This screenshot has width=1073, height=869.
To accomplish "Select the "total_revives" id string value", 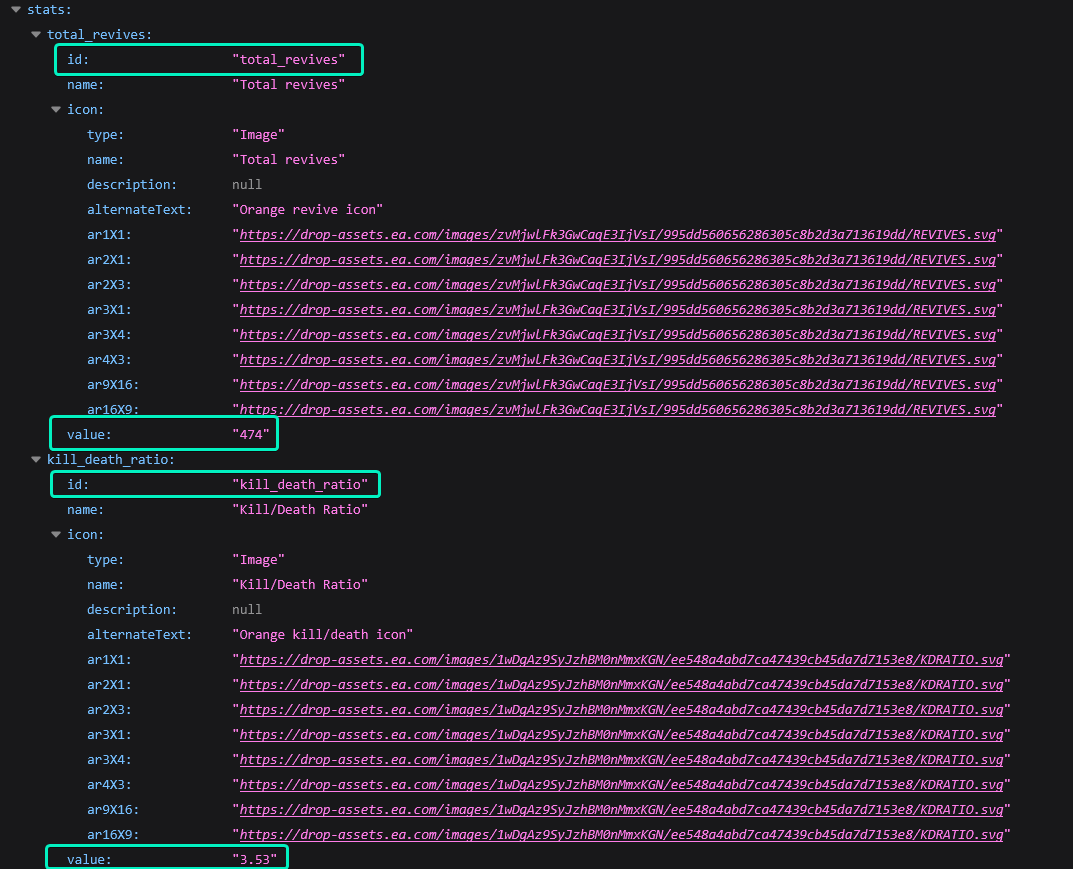I will tap(288, 60).
